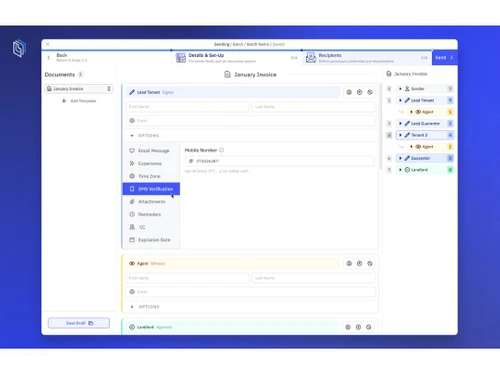This screenshot has height=375, width=500.
Task: Click the clock icon on Landlord card
Action: click(358, 327)
